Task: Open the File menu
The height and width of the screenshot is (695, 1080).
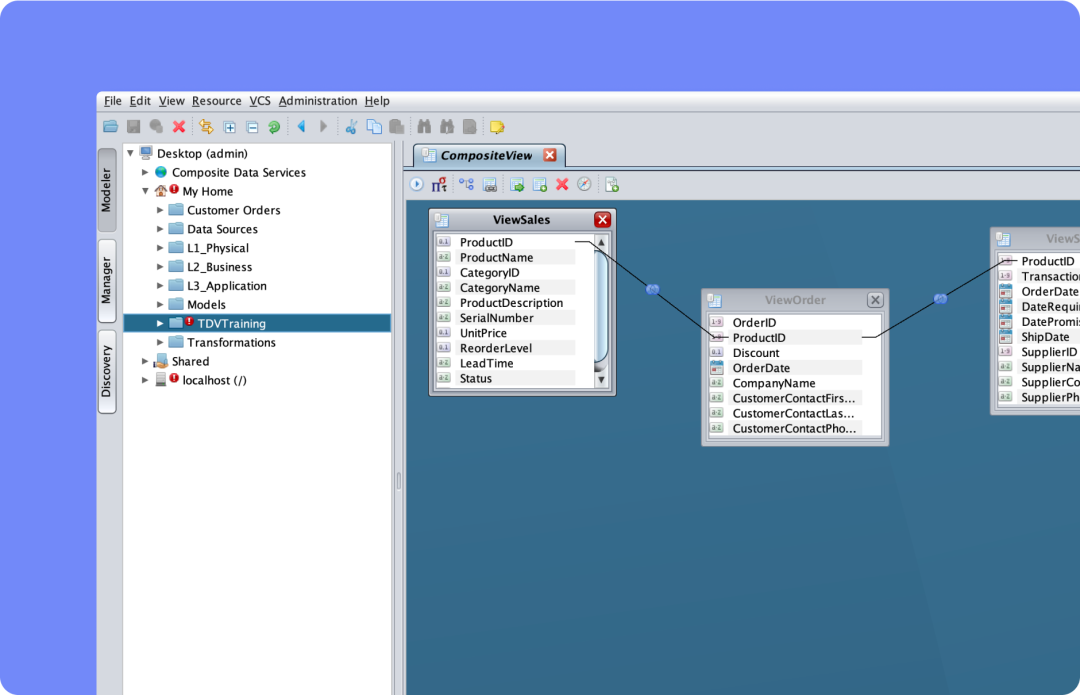Action: (112, 101)
